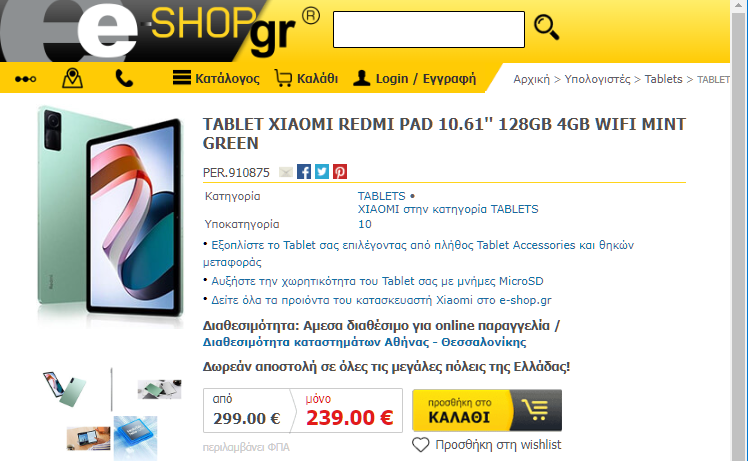Click the phone contact icon
The height and width of the screenshot is (461, 748).
(x=124, y=78)
